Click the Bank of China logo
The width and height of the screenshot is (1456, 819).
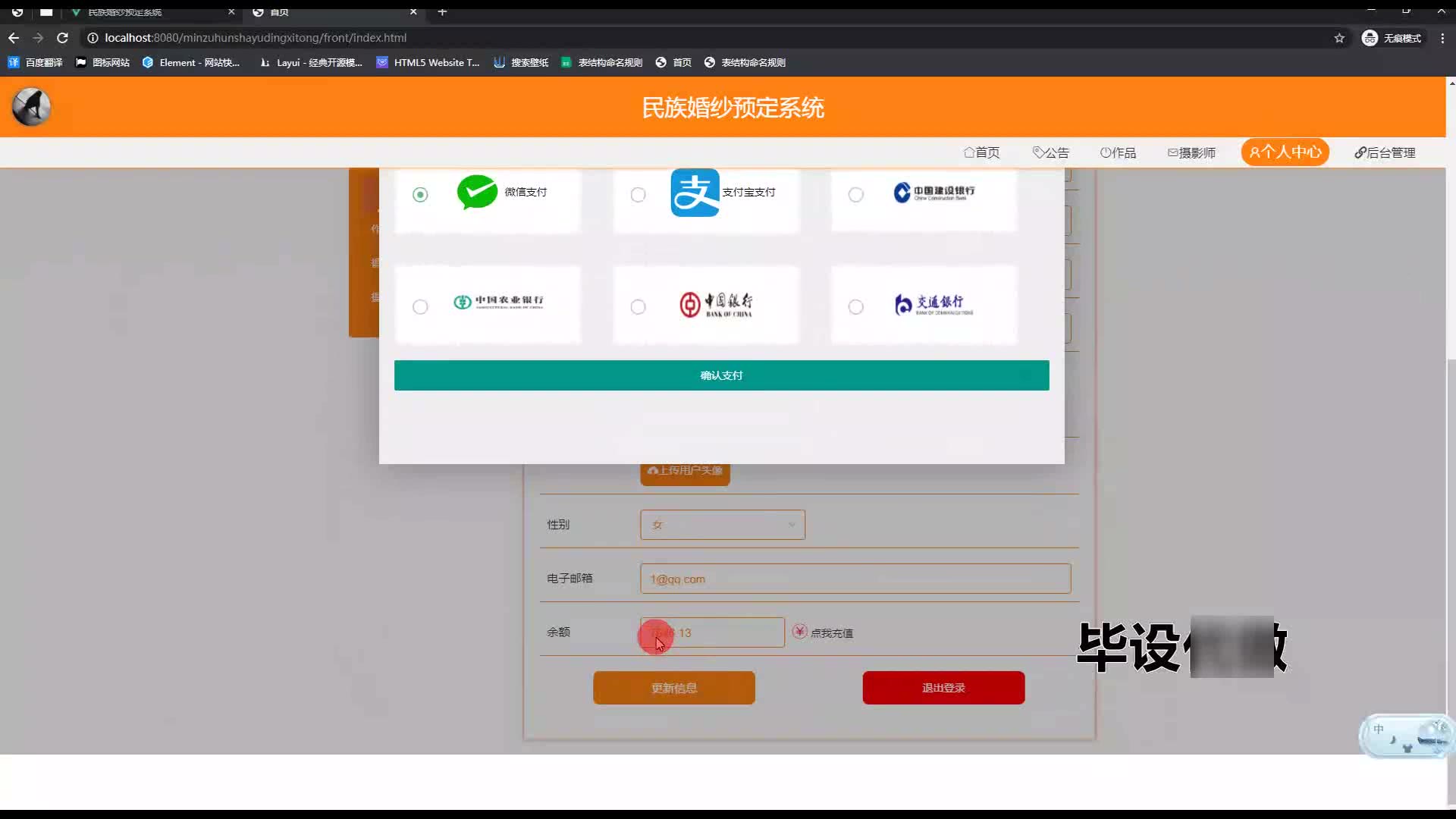pyautogui.click(x=716, y=304)
